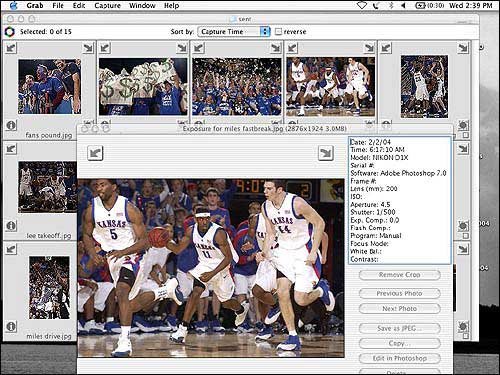The image size is (500, 375).
Task: Click the aperture icon in the middle-row rightmost cell
Action: point(463,226)
